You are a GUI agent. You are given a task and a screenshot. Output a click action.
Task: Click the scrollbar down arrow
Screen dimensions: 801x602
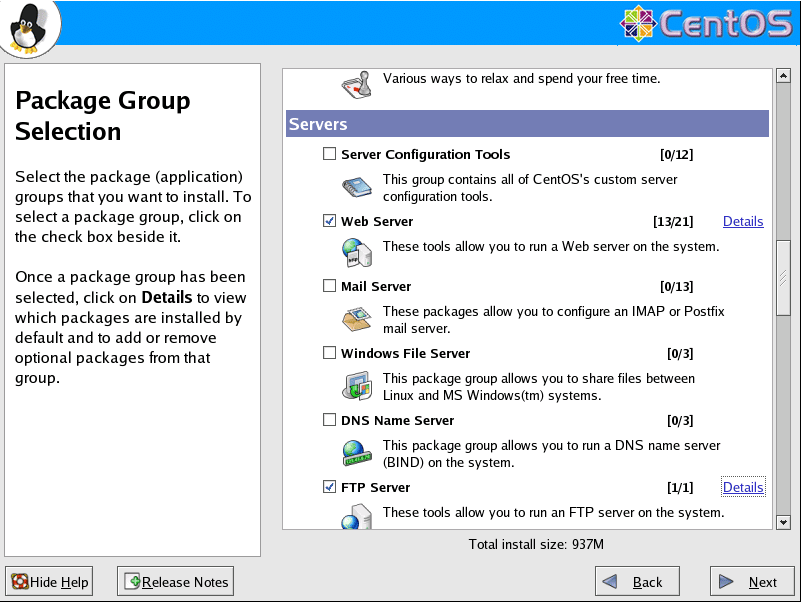pyautogui.click(x=783, y=522)
